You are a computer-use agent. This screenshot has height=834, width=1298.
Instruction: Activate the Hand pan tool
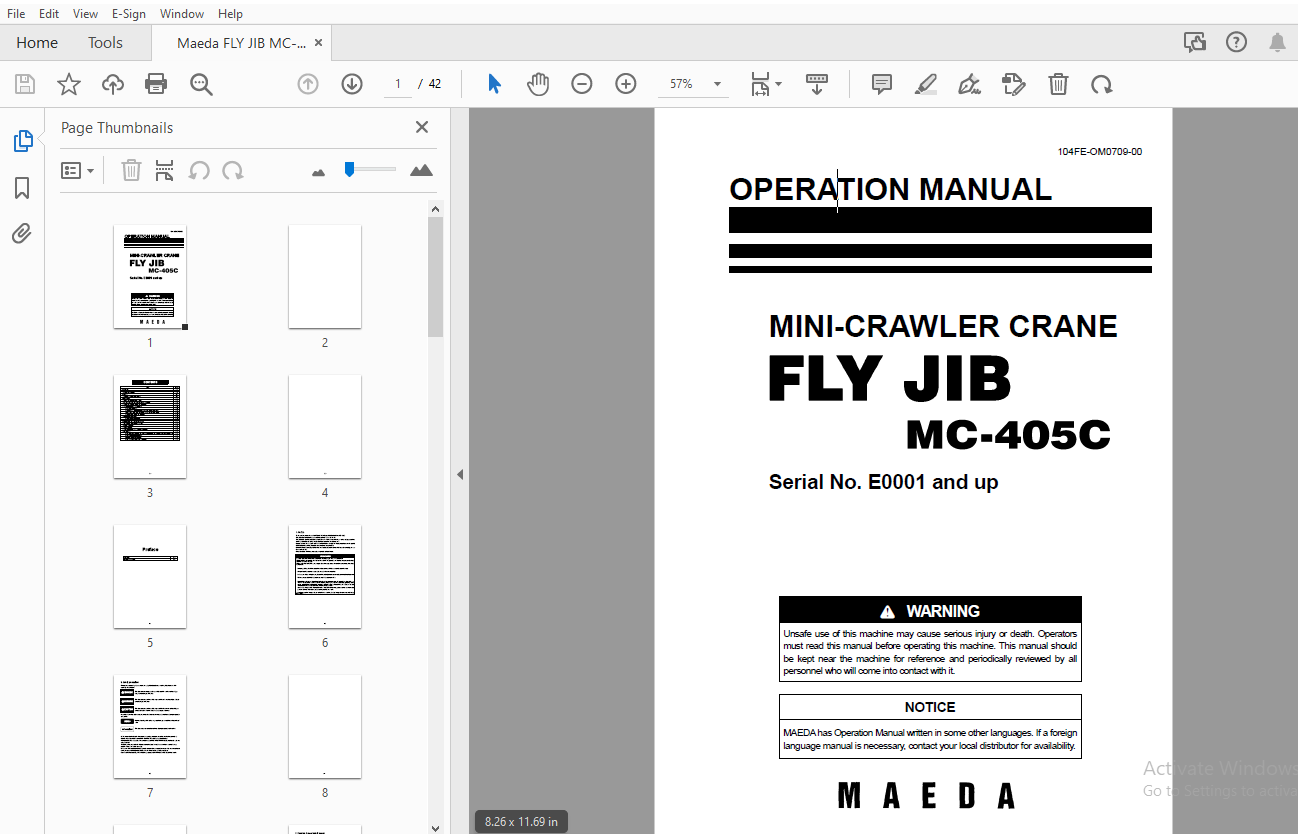click(538, 84)
